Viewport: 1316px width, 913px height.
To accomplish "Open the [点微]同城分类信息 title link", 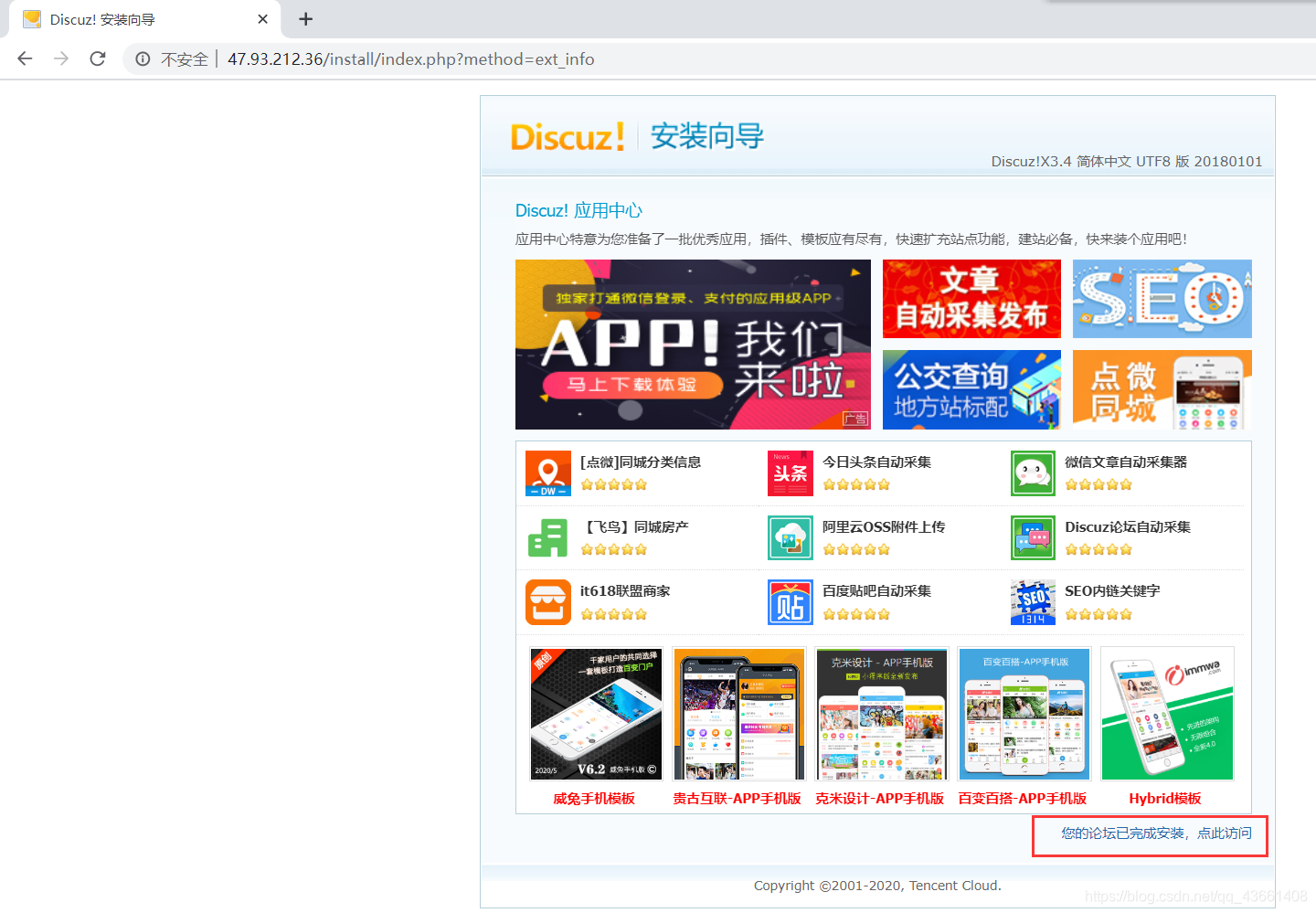I will click(x=641, y=462).
